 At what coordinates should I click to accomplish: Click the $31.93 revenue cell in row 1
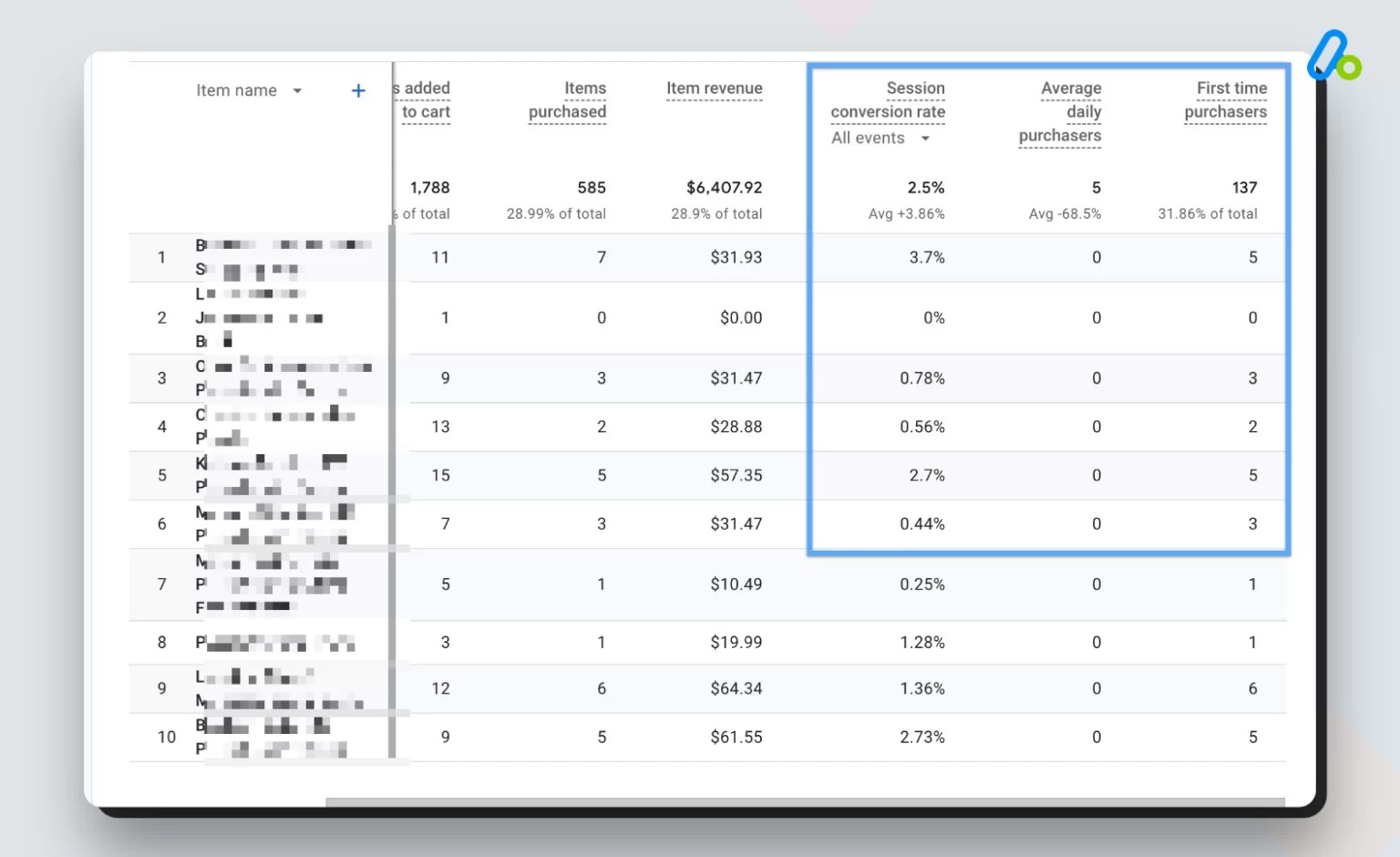[736, 258]
